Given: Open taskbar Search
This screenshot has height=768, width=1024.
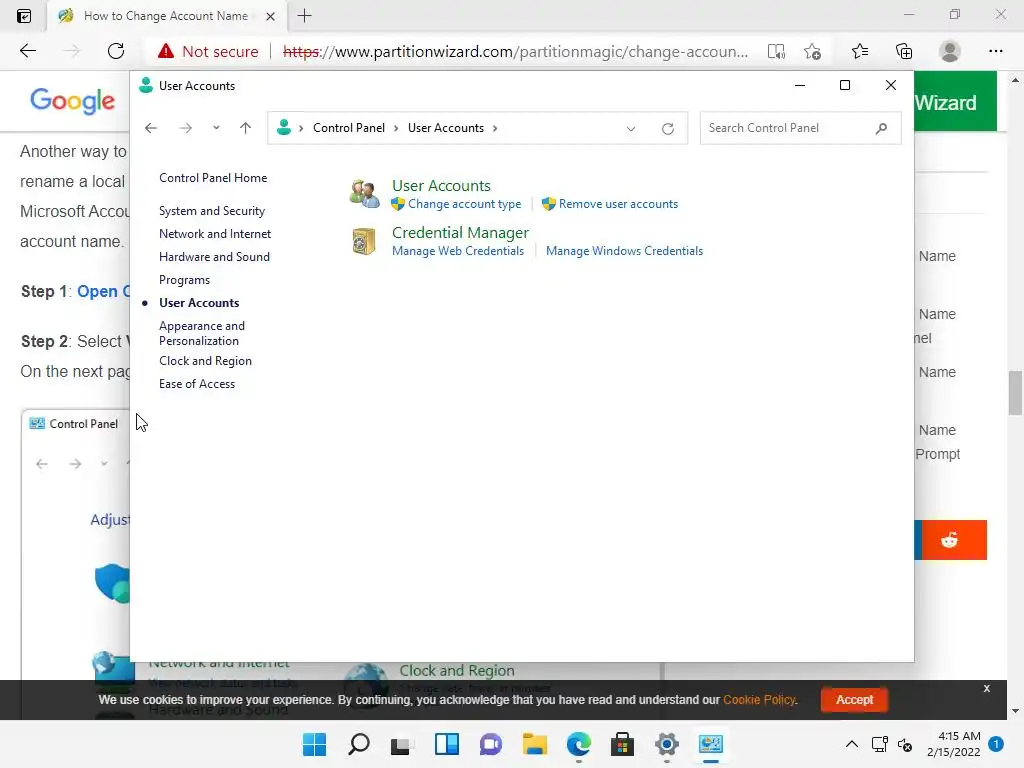Looking at the screenshot, I should click(359, 744).
